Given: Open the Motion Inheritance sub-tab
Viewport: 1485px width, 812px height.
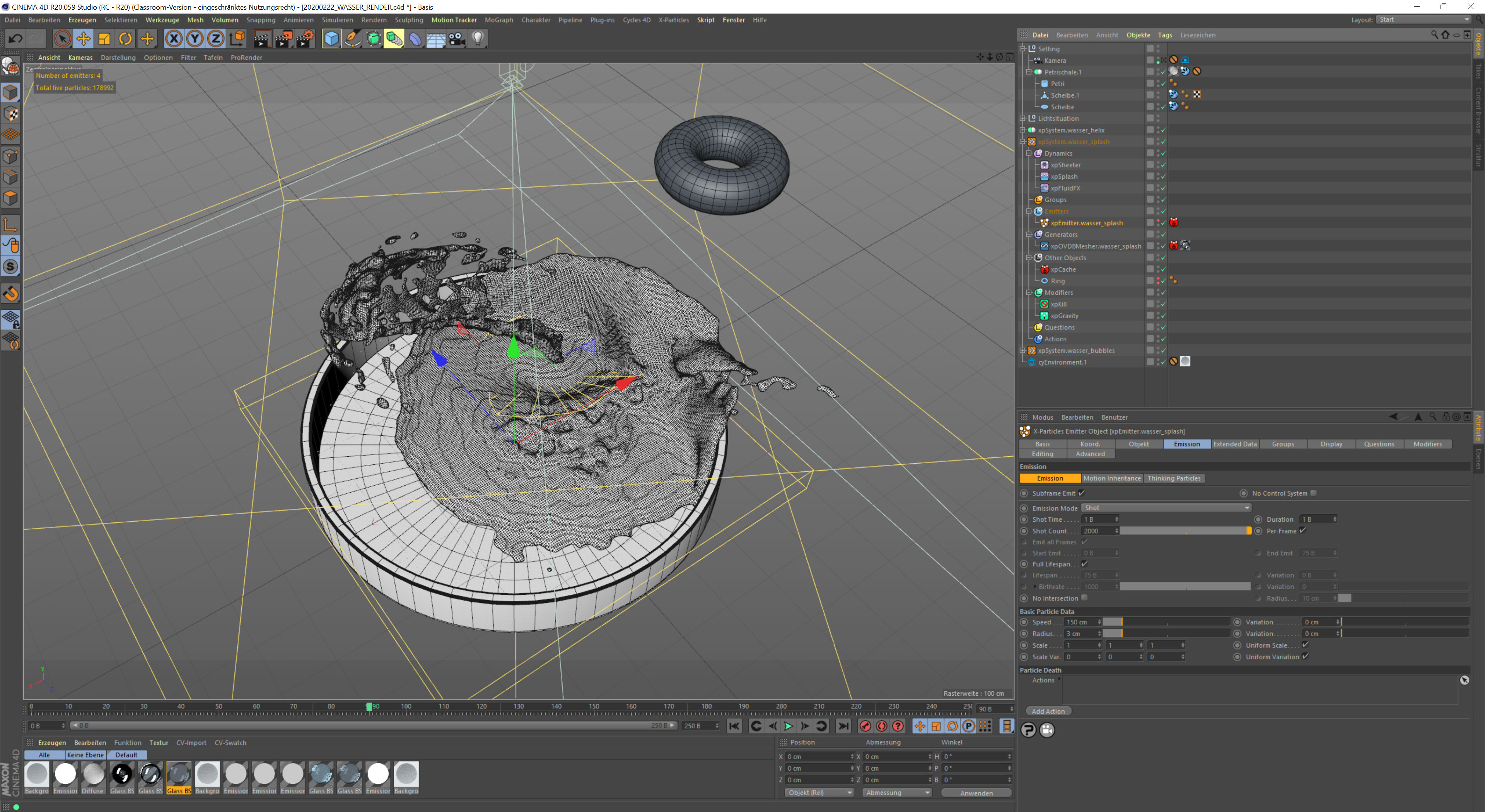Looking at the screenshot, I should [x=1112, y=478].
